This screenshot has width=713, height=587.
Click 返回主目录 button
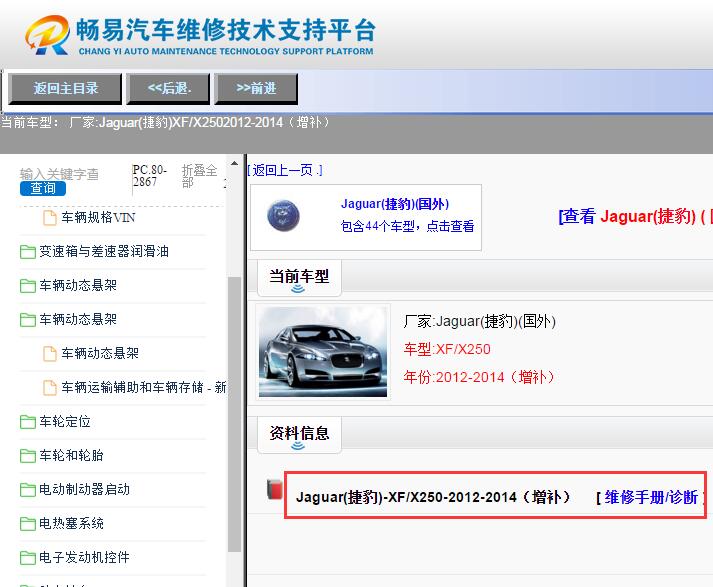pos(65,89)
